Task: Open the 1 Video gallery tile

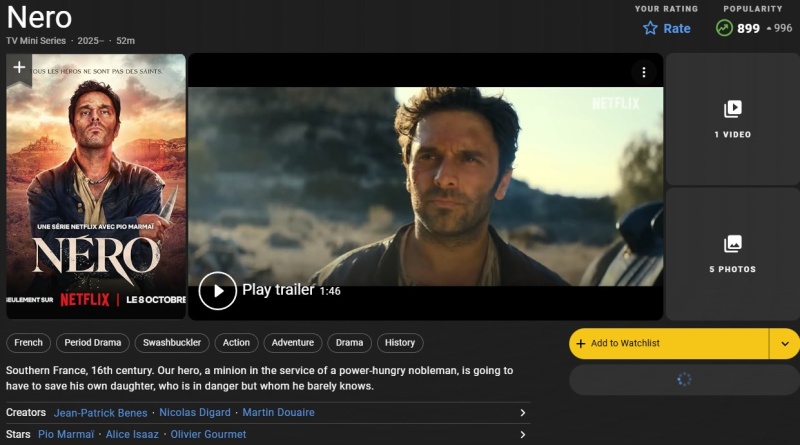Action: coord(732,117)
